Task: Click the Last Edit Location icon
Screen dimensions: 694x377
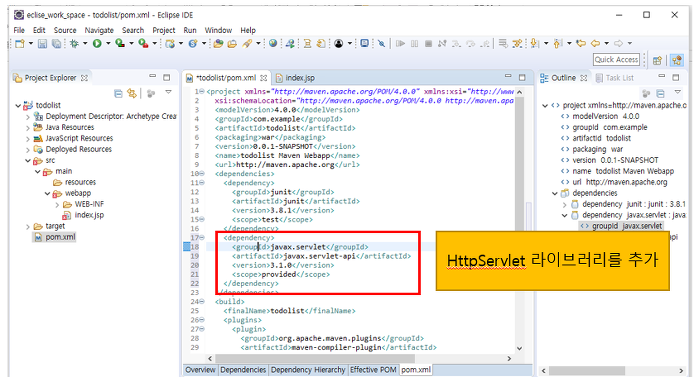Action: pos(581,43)
